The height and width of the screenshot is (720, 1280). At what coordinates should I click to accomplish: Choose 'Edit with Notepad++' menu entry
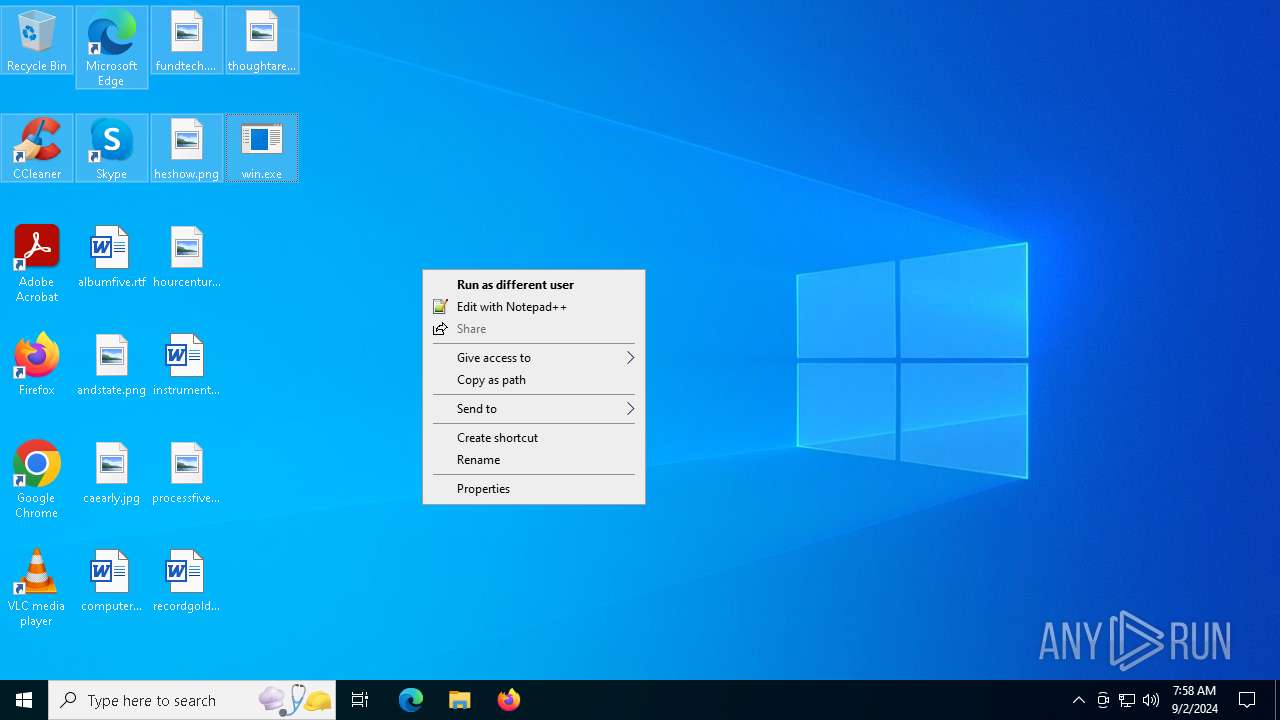point(534,307)
